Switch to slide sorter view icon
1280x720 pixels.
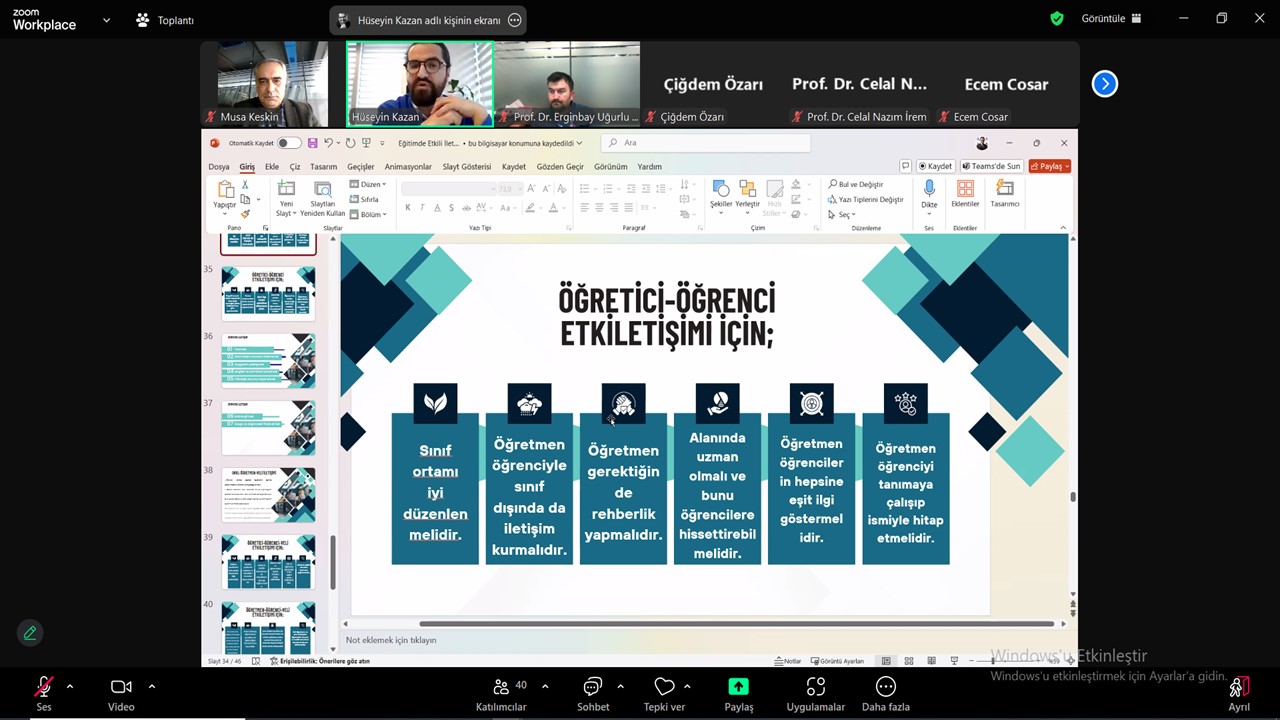pyautogui.click(x=909, y=661)
